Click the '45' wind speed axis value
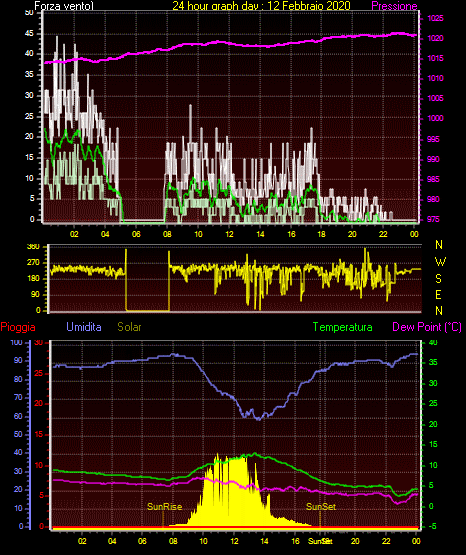 coord(29,34)
